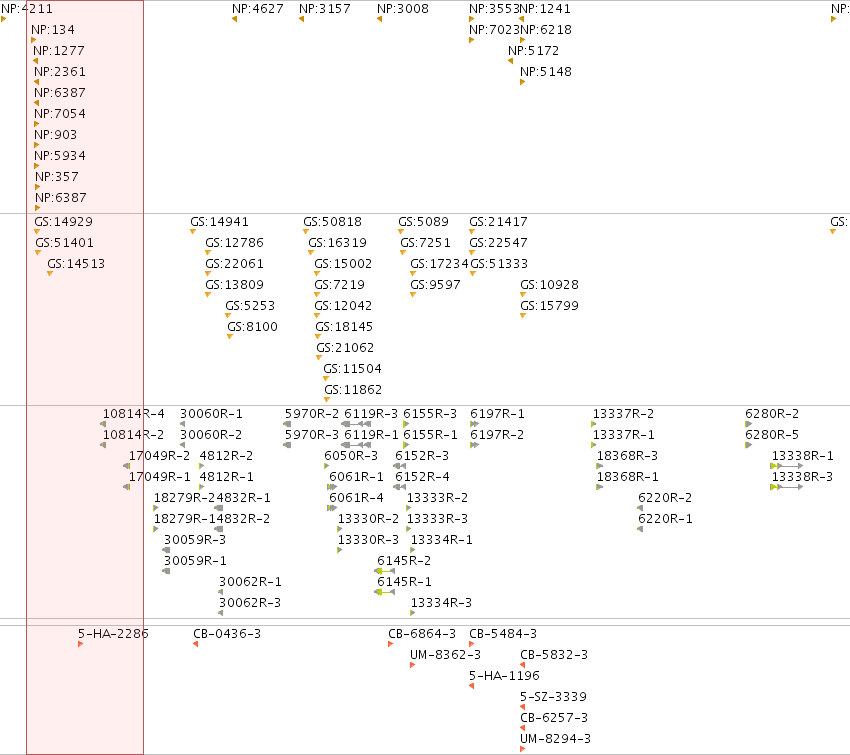Select the 6197R-1 label

click(497, 414)
